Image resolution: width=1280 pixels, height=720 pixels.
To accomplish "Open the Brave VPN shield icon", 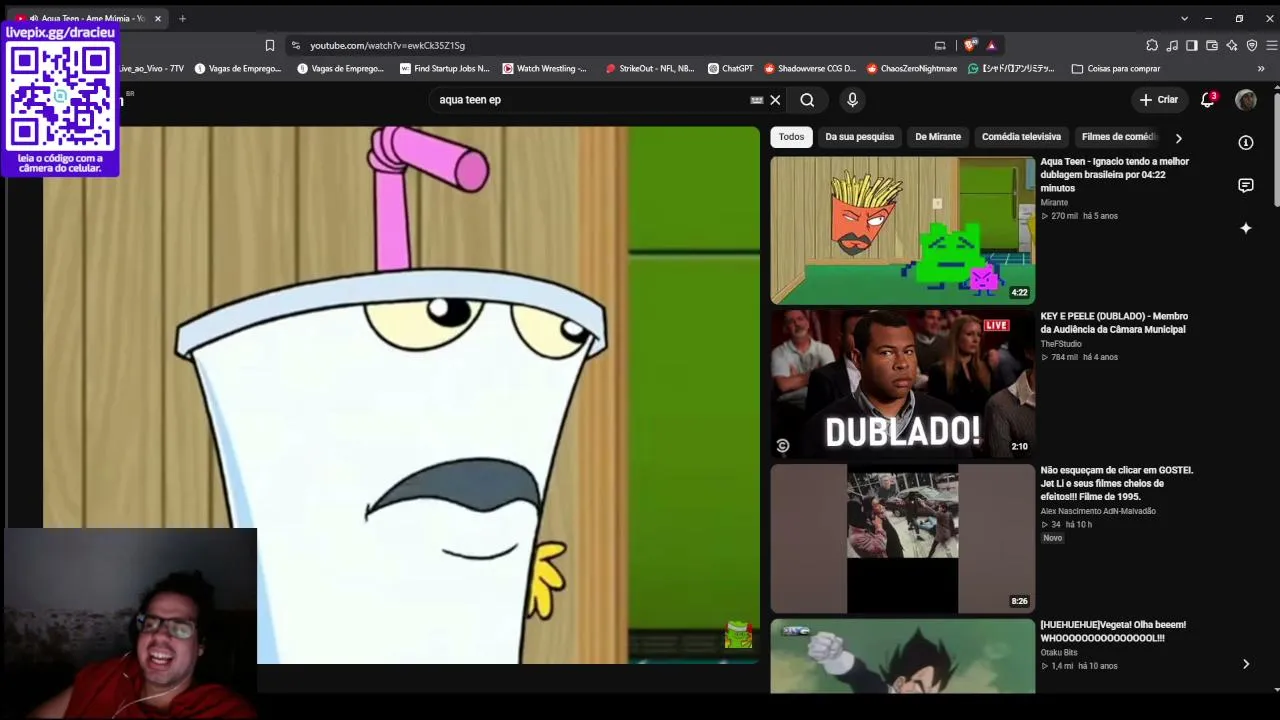I will tap(1252, 45).
